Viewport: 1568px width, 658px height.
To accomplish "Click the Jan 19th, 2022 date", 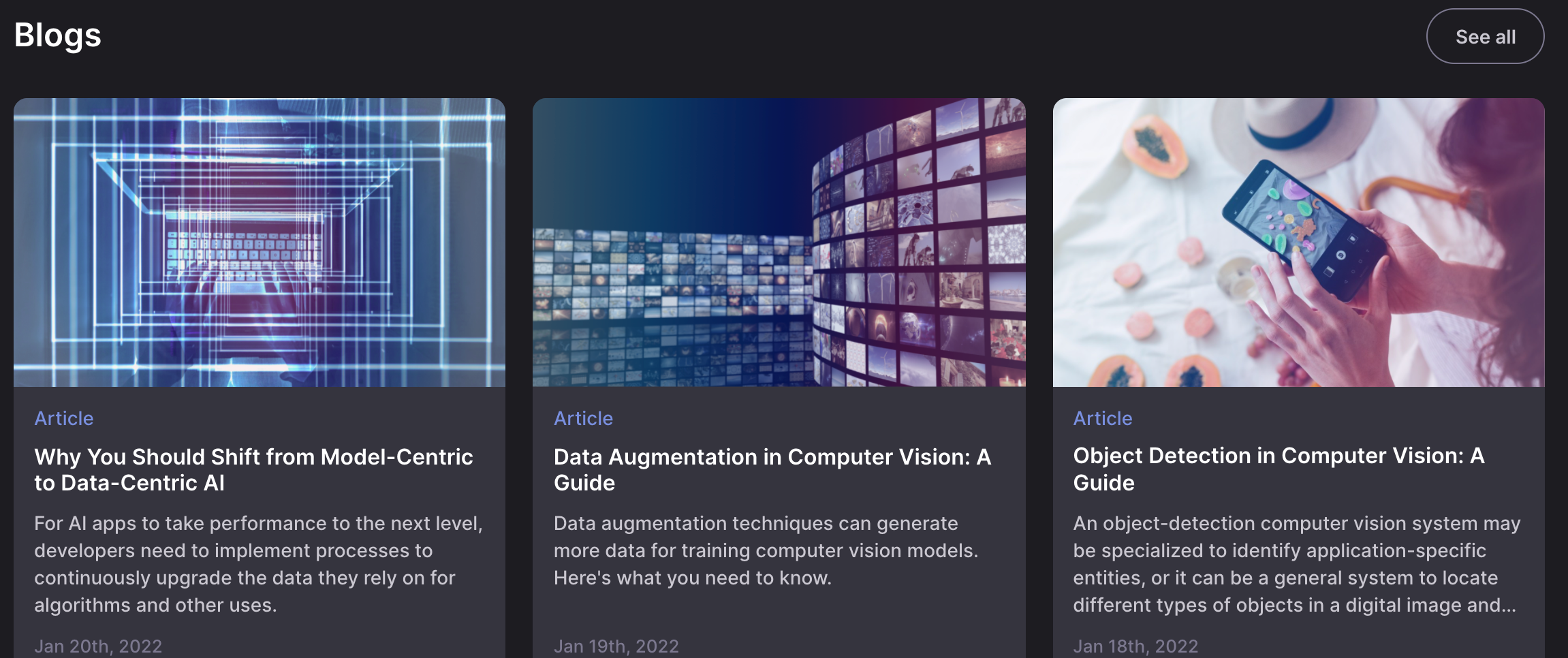I will (x=616, y=646).
